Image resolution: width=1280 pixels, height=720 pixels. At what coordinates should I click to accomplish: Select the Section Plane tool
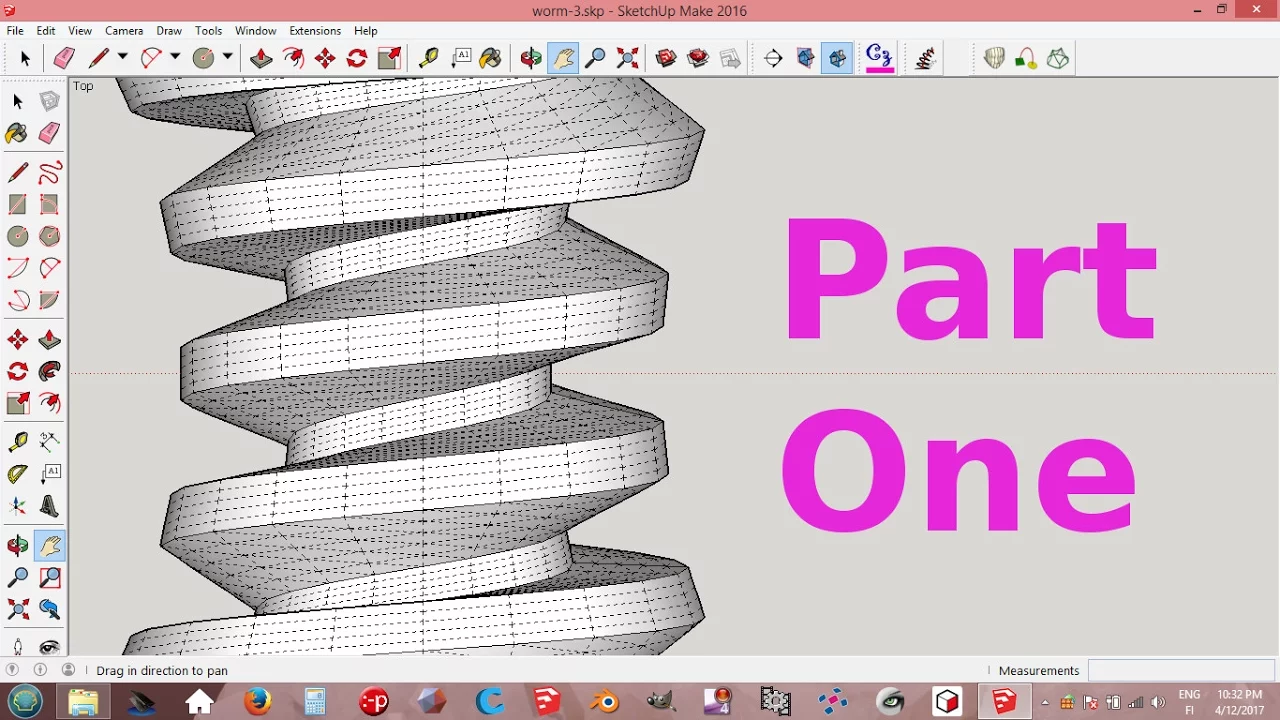pyautogui.click(x=773, y=58)
